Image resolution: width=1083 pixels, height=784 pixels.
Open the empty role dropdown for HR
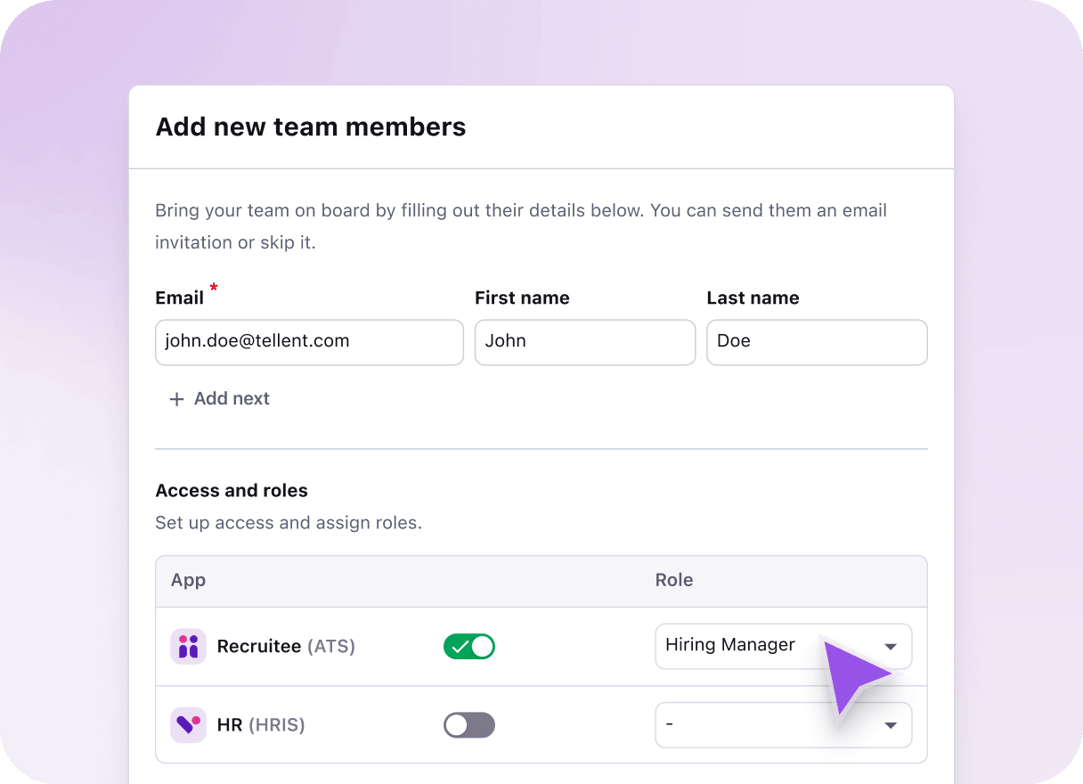tap(783, 724)
